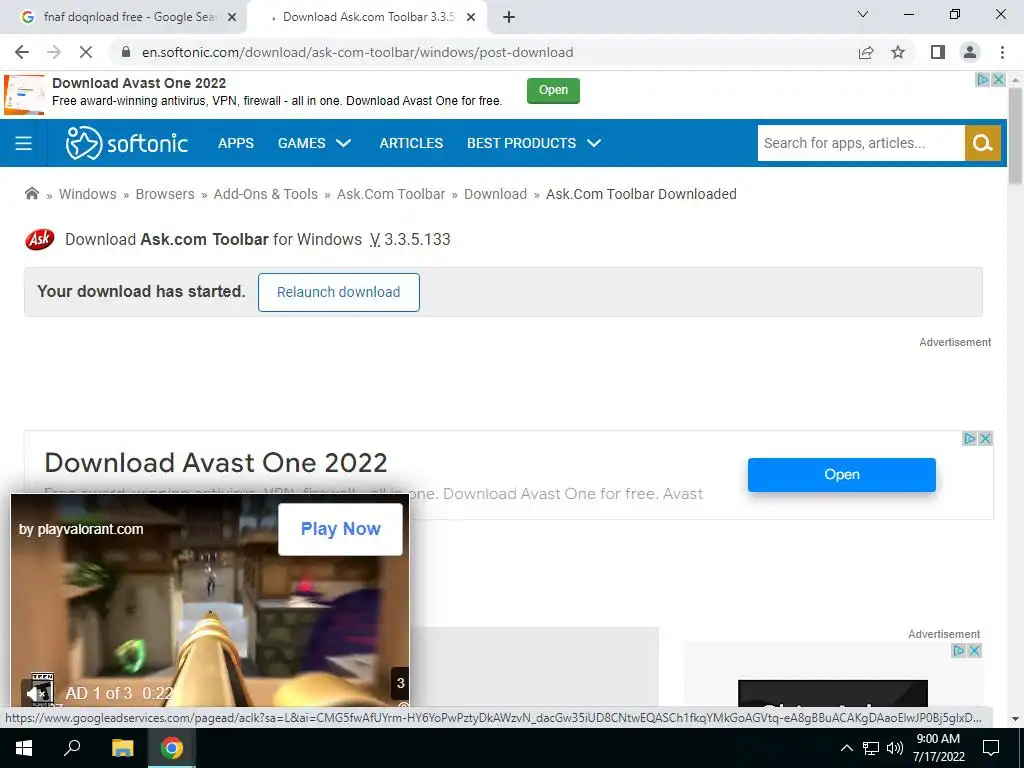The height and width of the screenshot is (768, 1024).
Task: Bookmark this page with star icon
Action: 898,52
